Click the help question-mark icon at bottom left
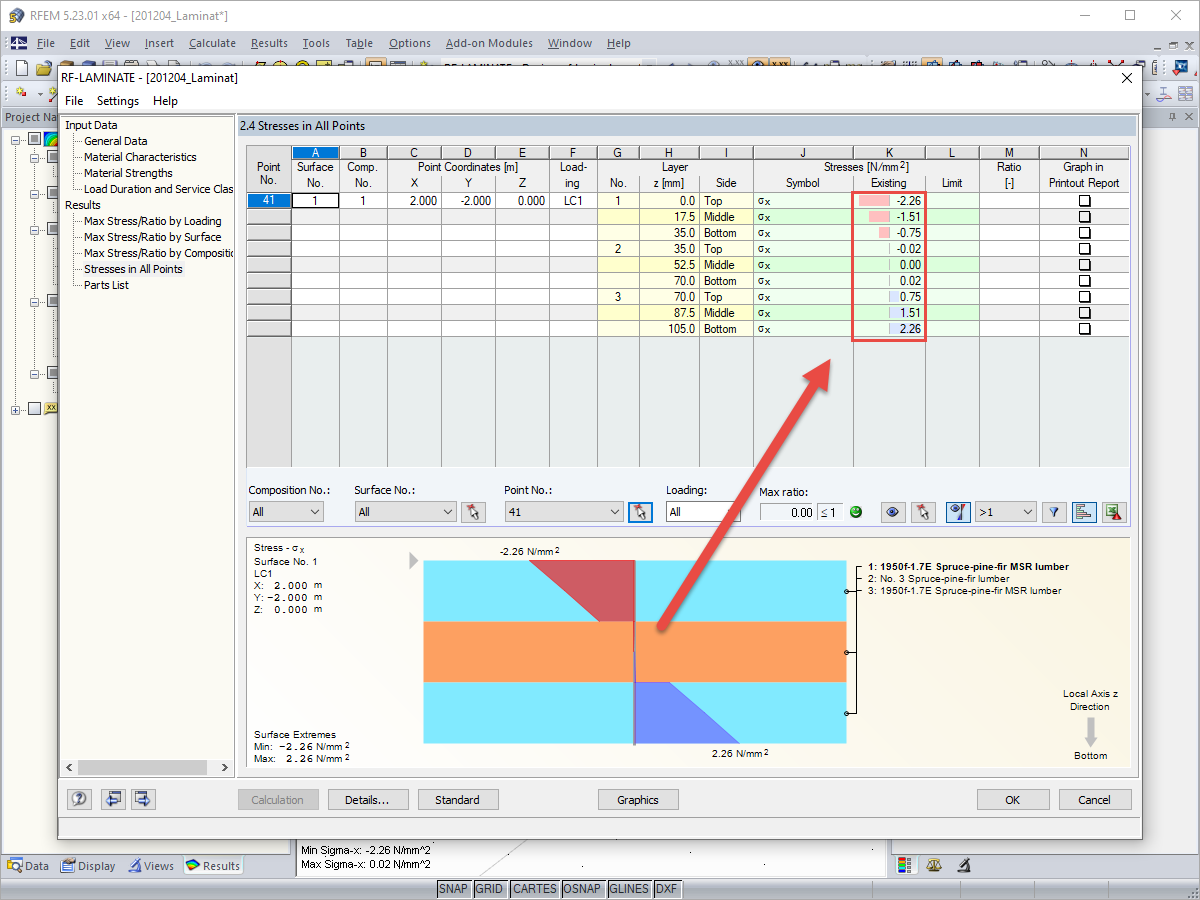The height and width of the screenshot is (900, 1200). (x=79, y=799)
